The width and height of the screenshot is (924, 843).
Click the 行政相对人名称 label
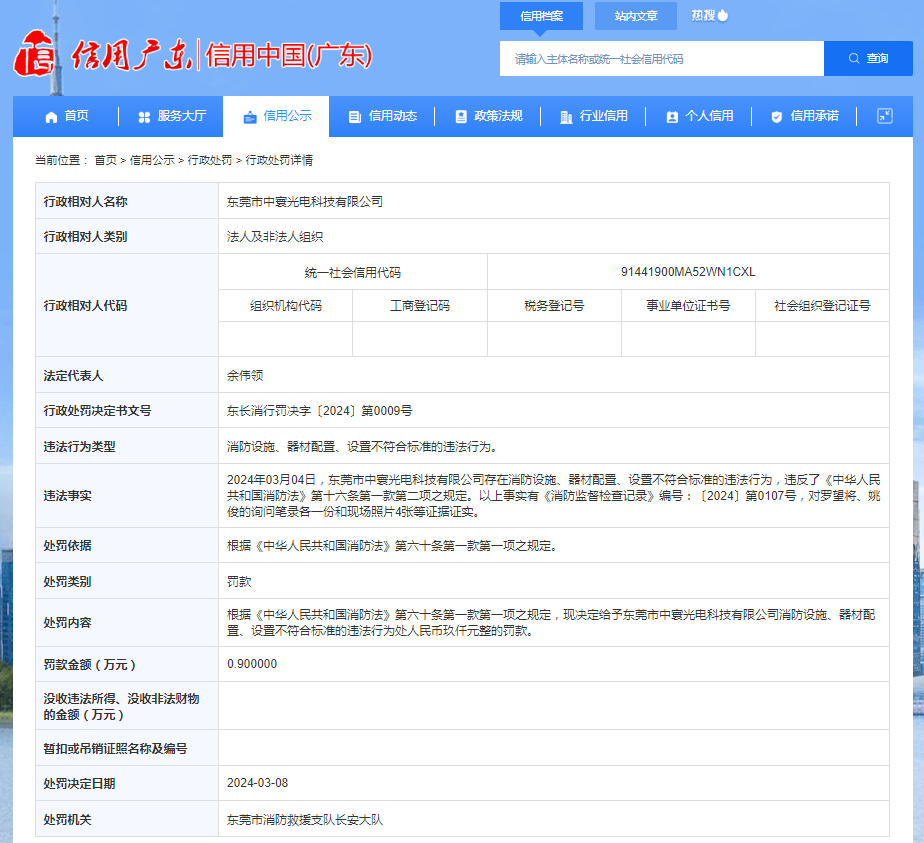(x=85, y=202)
